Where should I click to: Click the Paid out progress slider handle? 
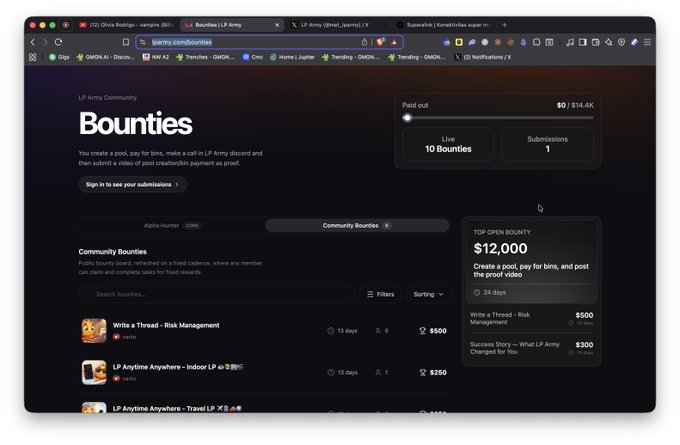pos(407,118)
